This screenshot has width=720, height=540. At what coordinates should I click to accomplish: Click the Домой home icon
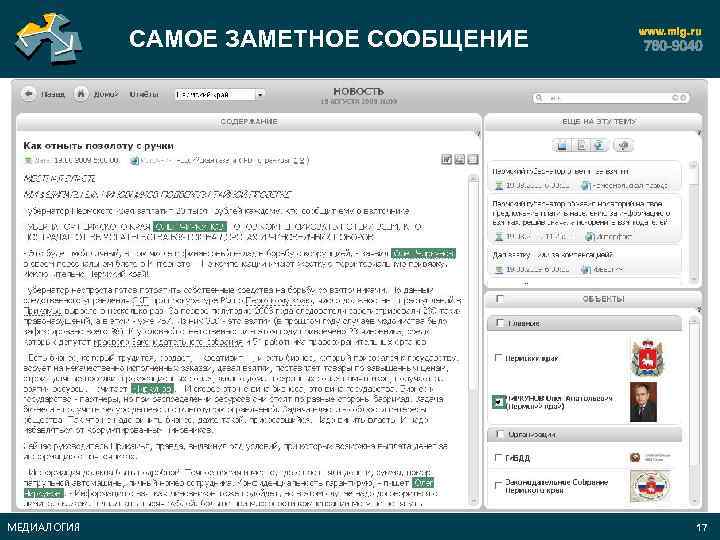pyautogui.click(x=81, y=94)
